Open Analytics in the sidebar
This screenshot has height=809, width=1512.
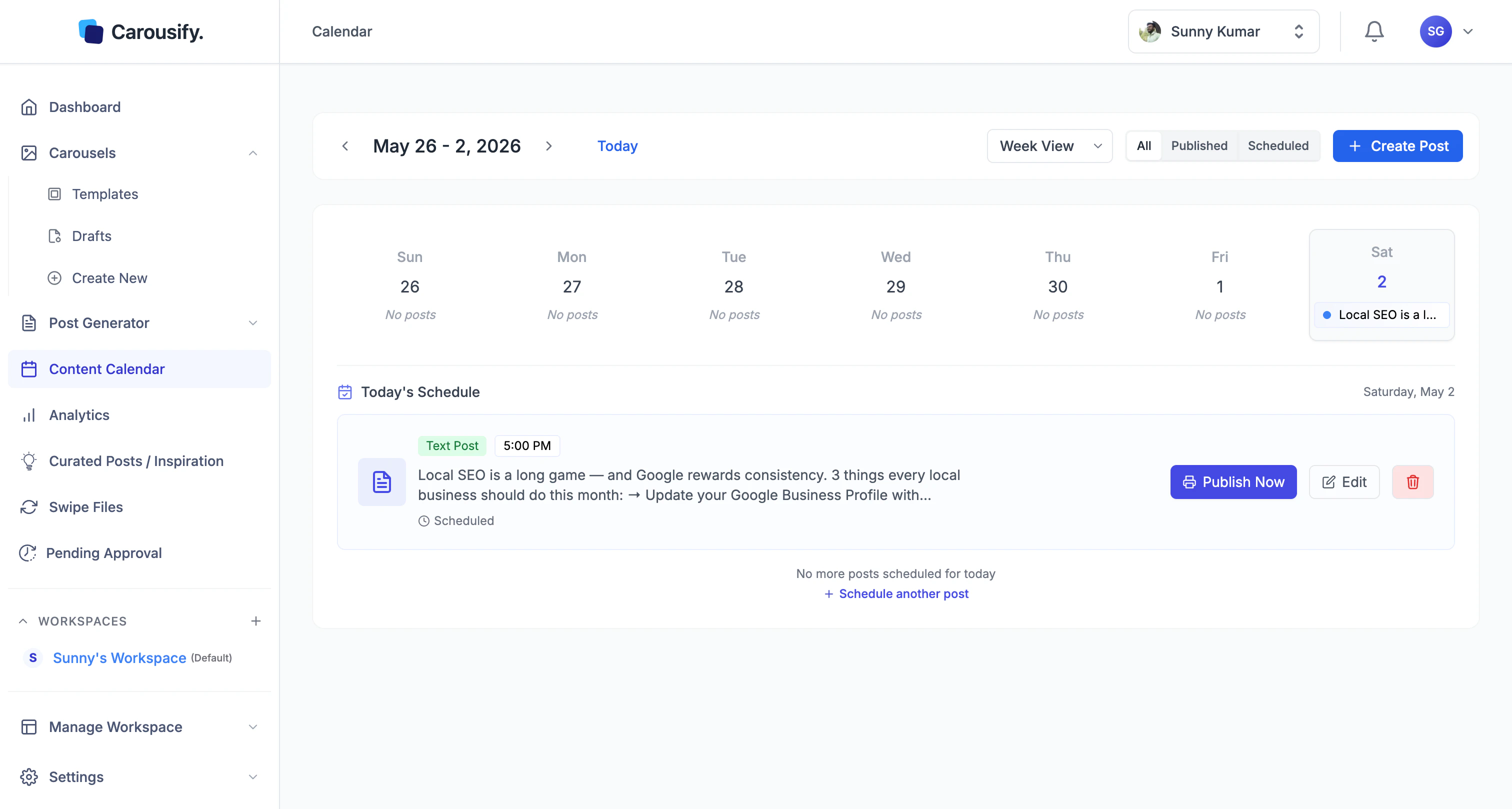click(79, 415)
